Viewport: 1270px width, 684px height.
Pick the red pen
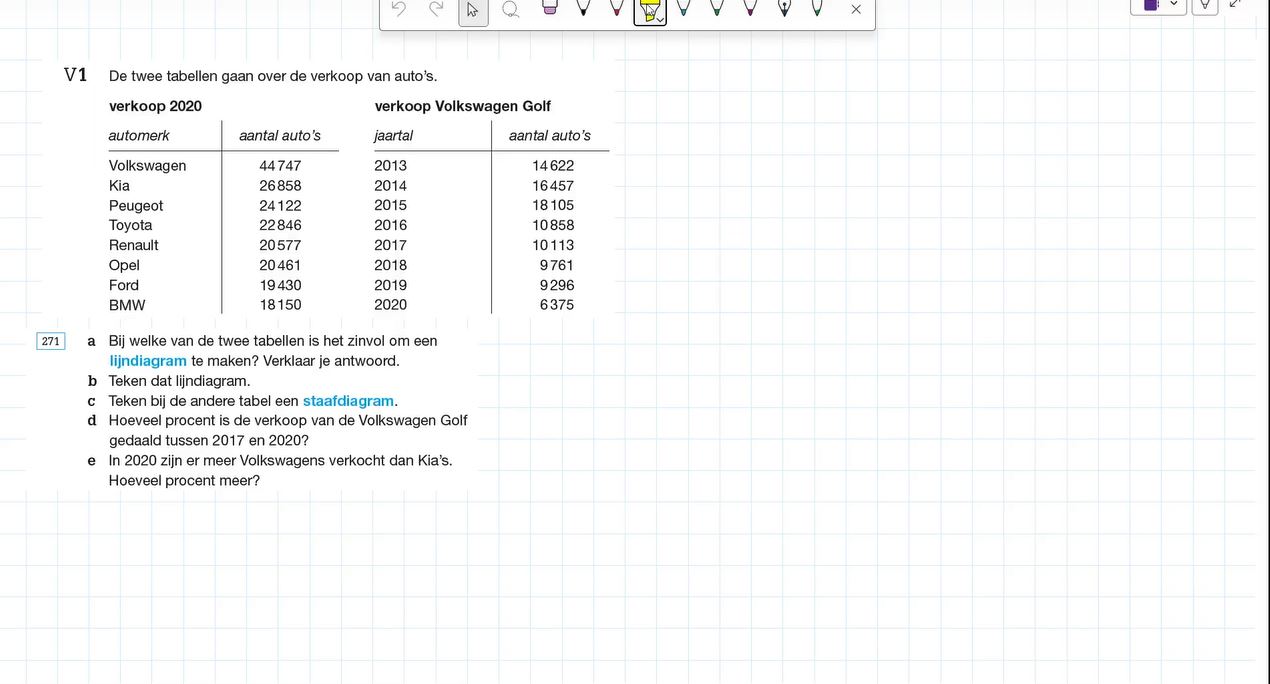(x=616, y=8)
